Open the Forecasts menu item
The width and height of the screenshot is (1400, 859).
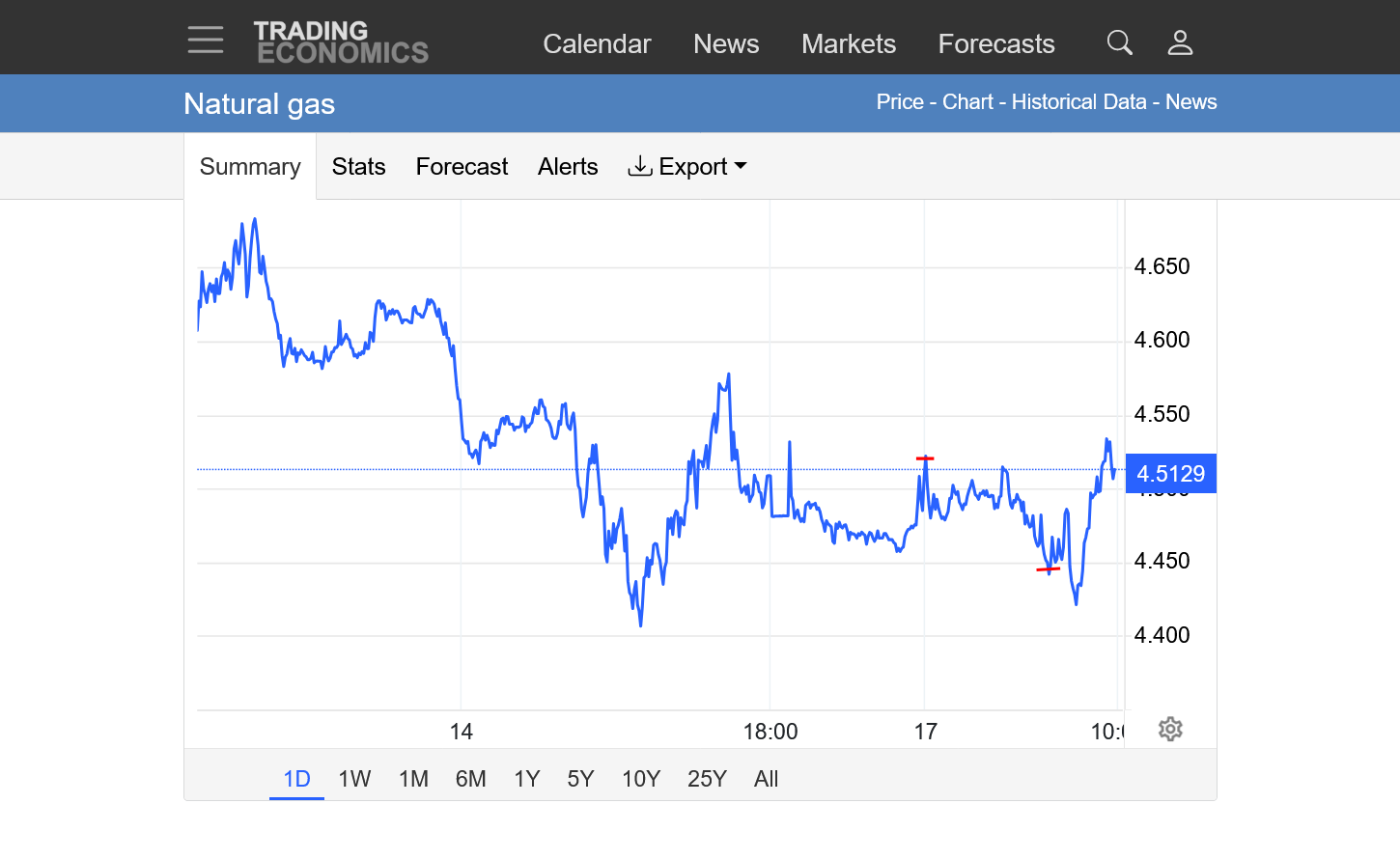pos(995,43)
